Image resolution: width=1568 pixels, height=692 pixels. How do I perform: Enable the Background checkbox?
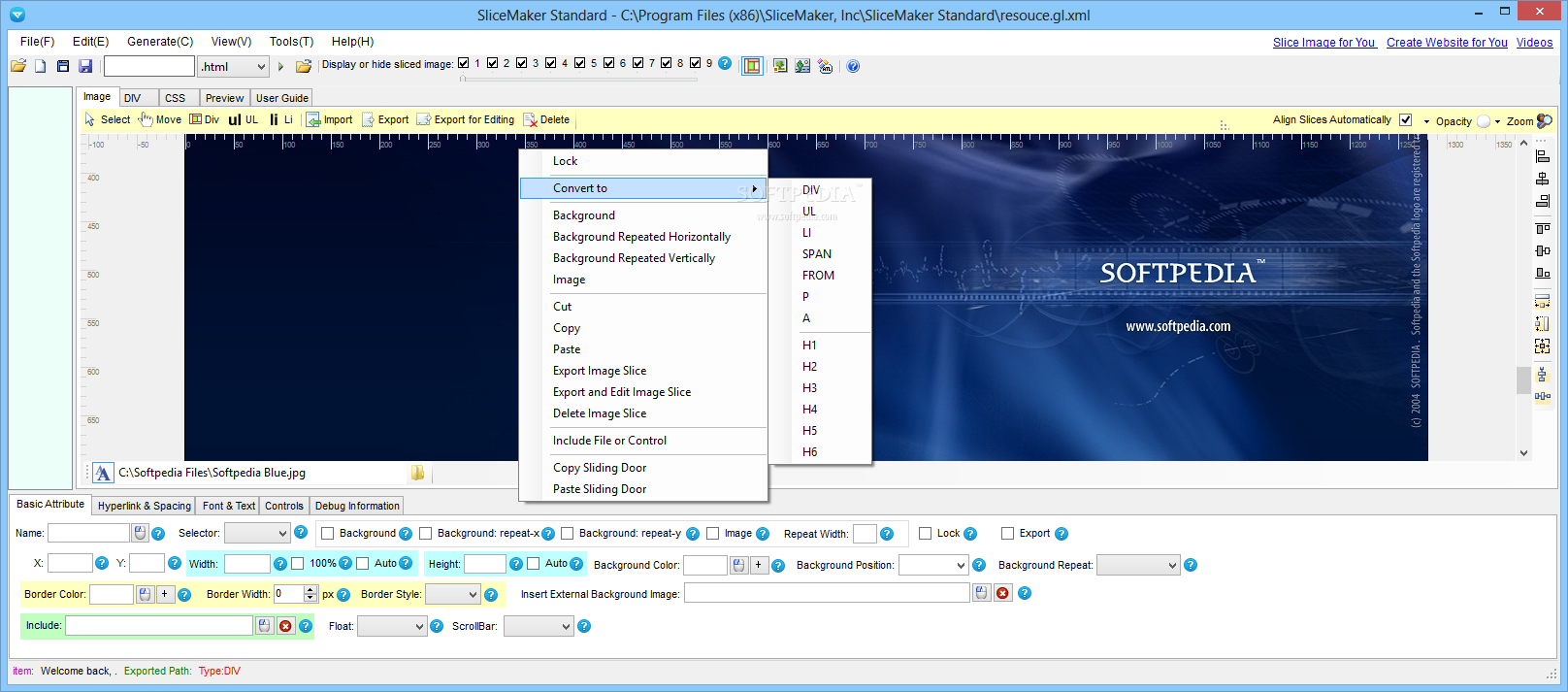[328, 534]
